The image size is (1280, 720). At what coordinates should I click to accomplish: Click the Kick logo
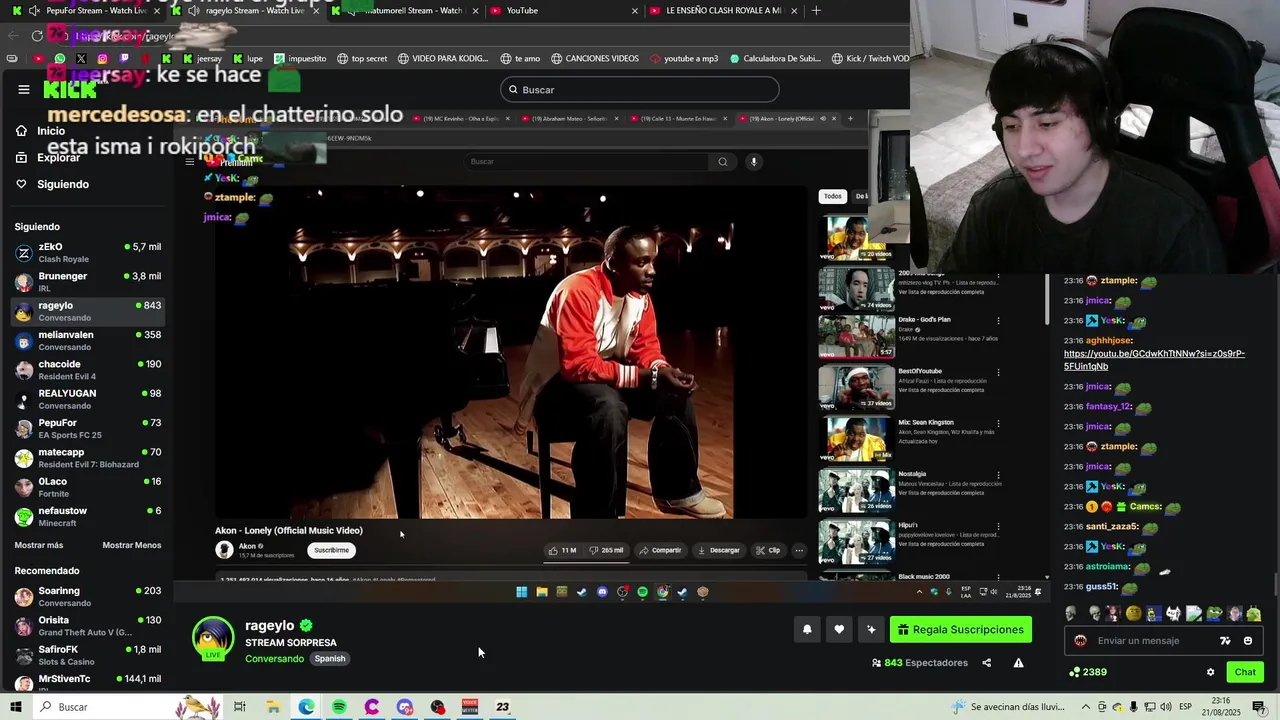[x=70, y=90]
